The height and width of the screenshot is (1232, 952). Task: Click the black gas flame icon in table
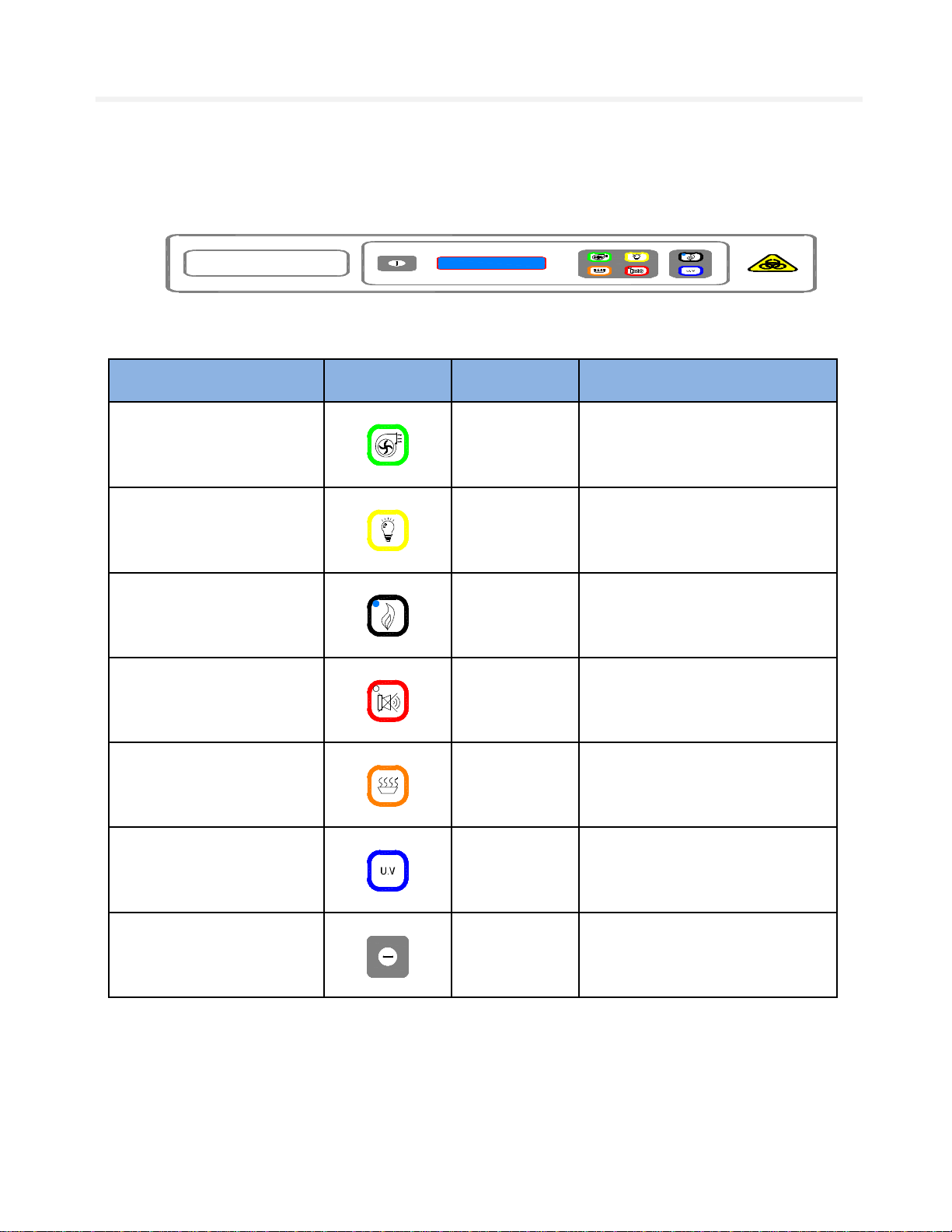pos(388,616)
